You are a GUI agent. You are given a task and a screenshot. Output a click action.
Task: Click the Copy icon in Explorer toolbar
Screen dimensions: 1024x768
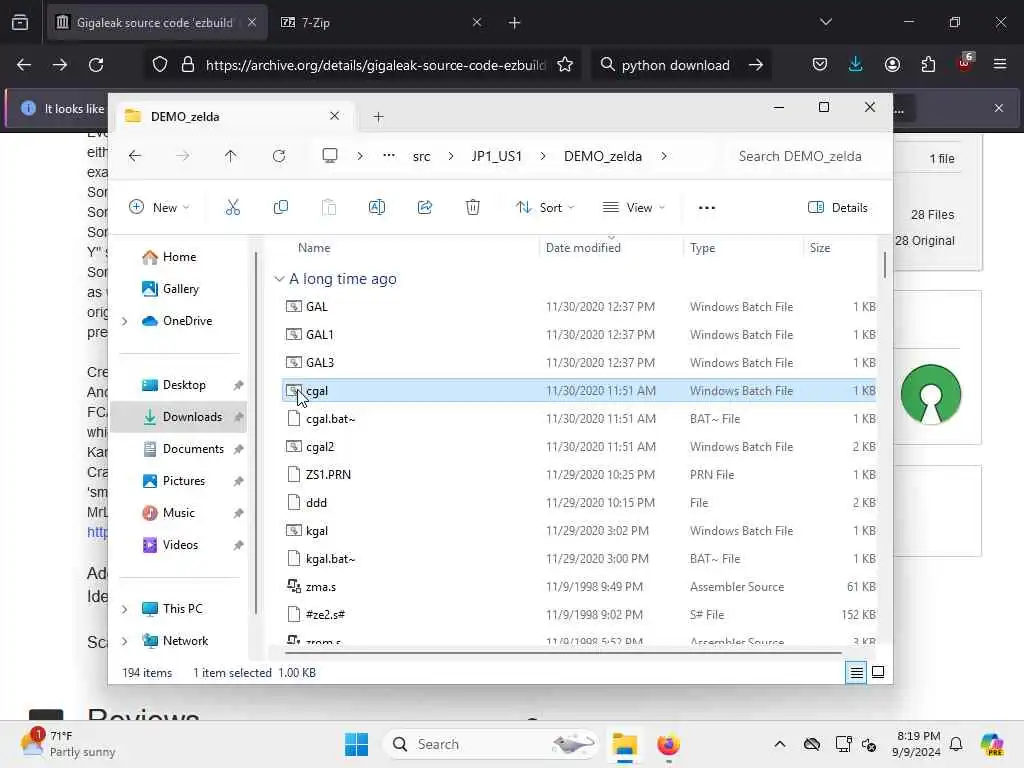(x=281, y=208)
